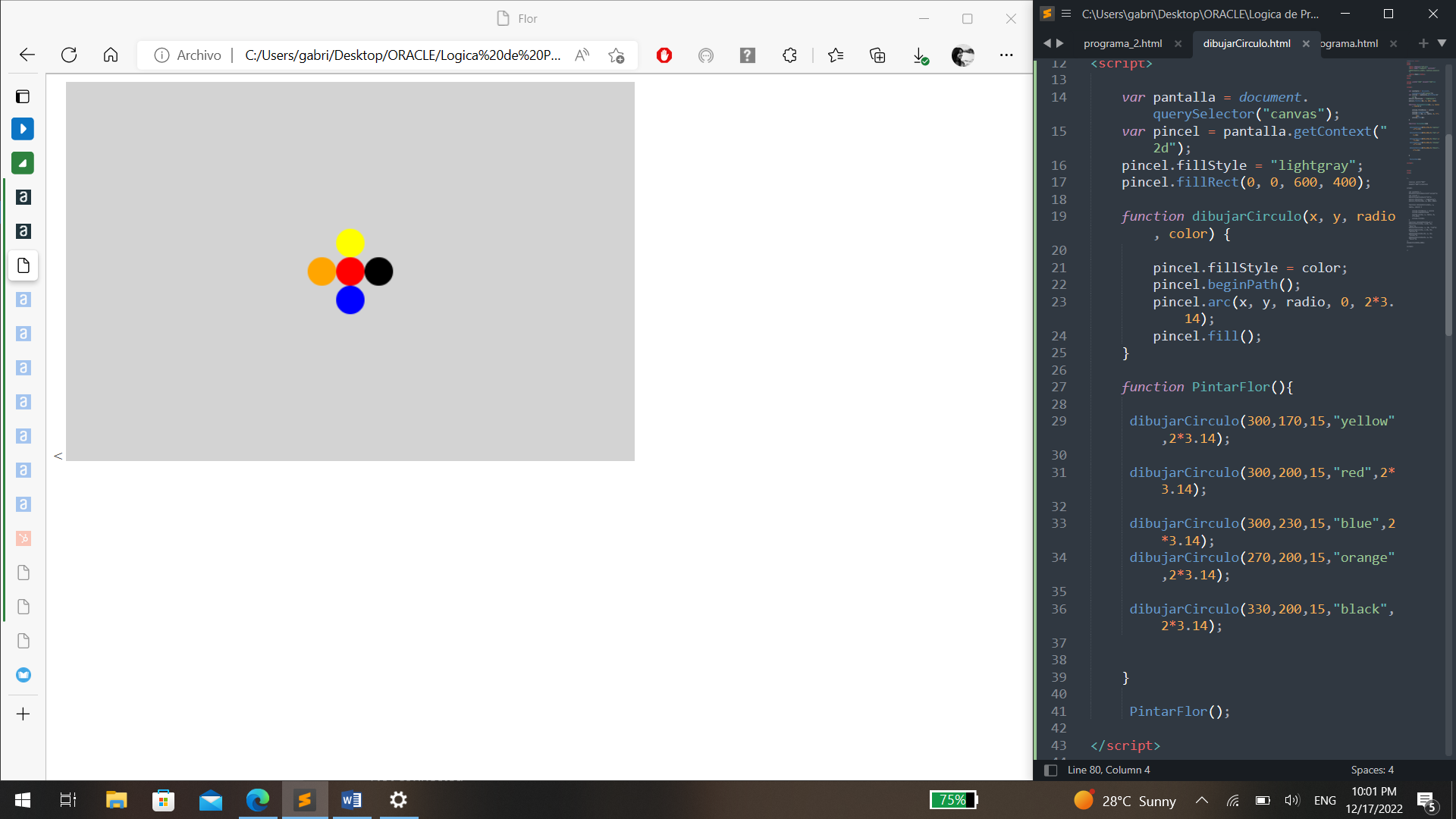Open Mail app from the taskbar

pyautogui.click(x=211, y=800)
